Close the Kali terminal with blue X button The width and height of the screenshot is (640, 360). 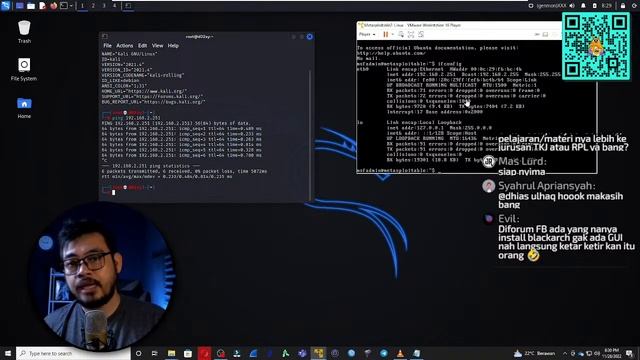point(310,37)
